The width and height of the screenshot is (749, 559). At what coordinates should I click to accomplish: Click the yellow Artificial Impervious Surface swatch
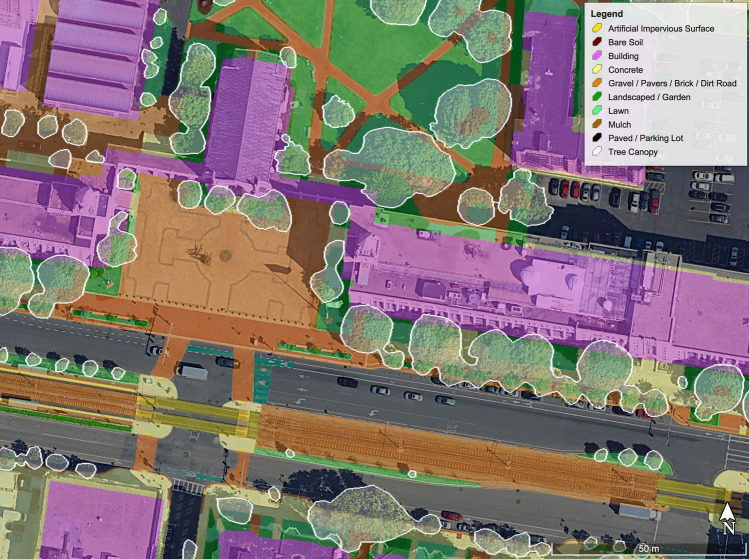(597, 28)
